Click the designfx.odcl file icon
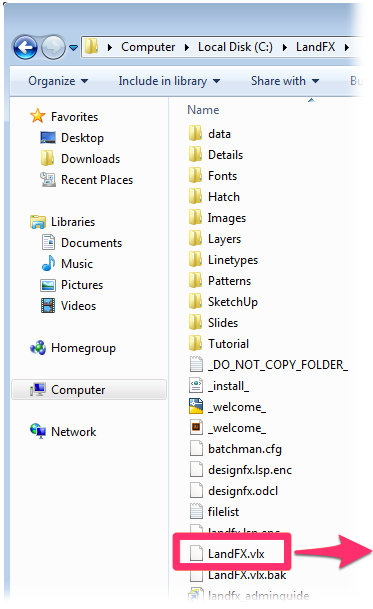Screen dimensions: 373x609 (x=196, y=490)
